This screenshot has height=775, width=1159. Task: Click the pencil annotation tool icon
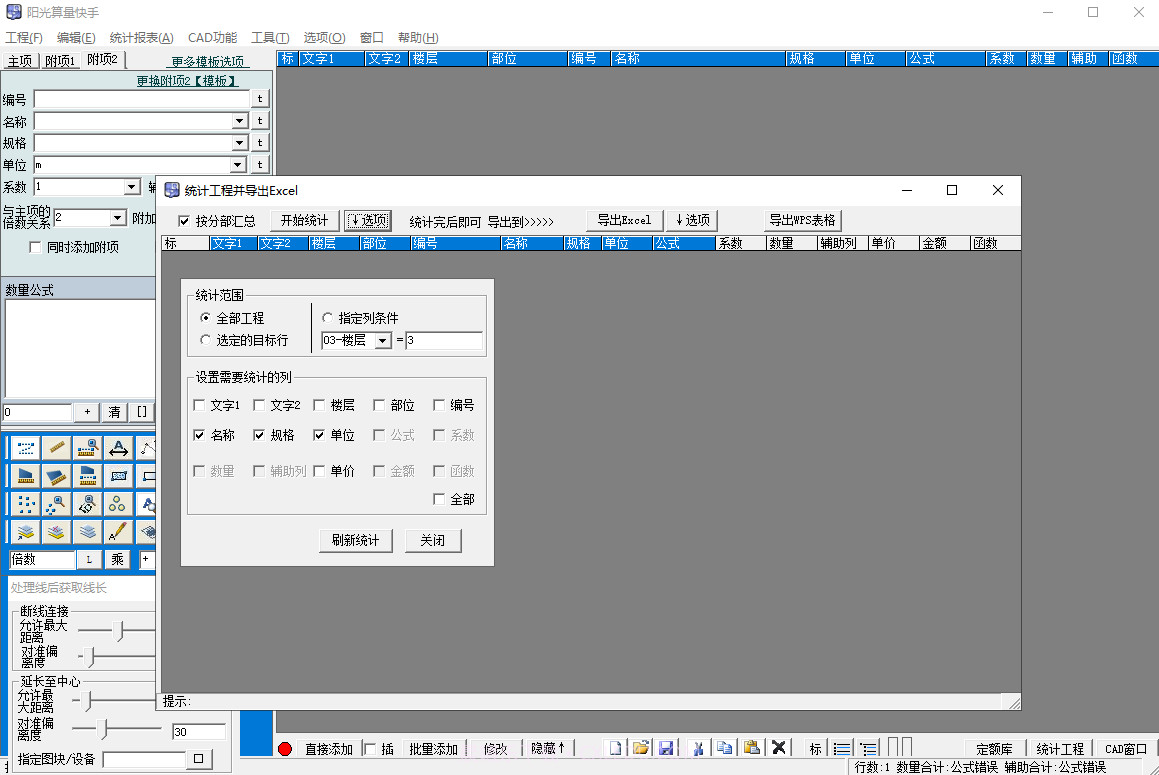(117, 530)
